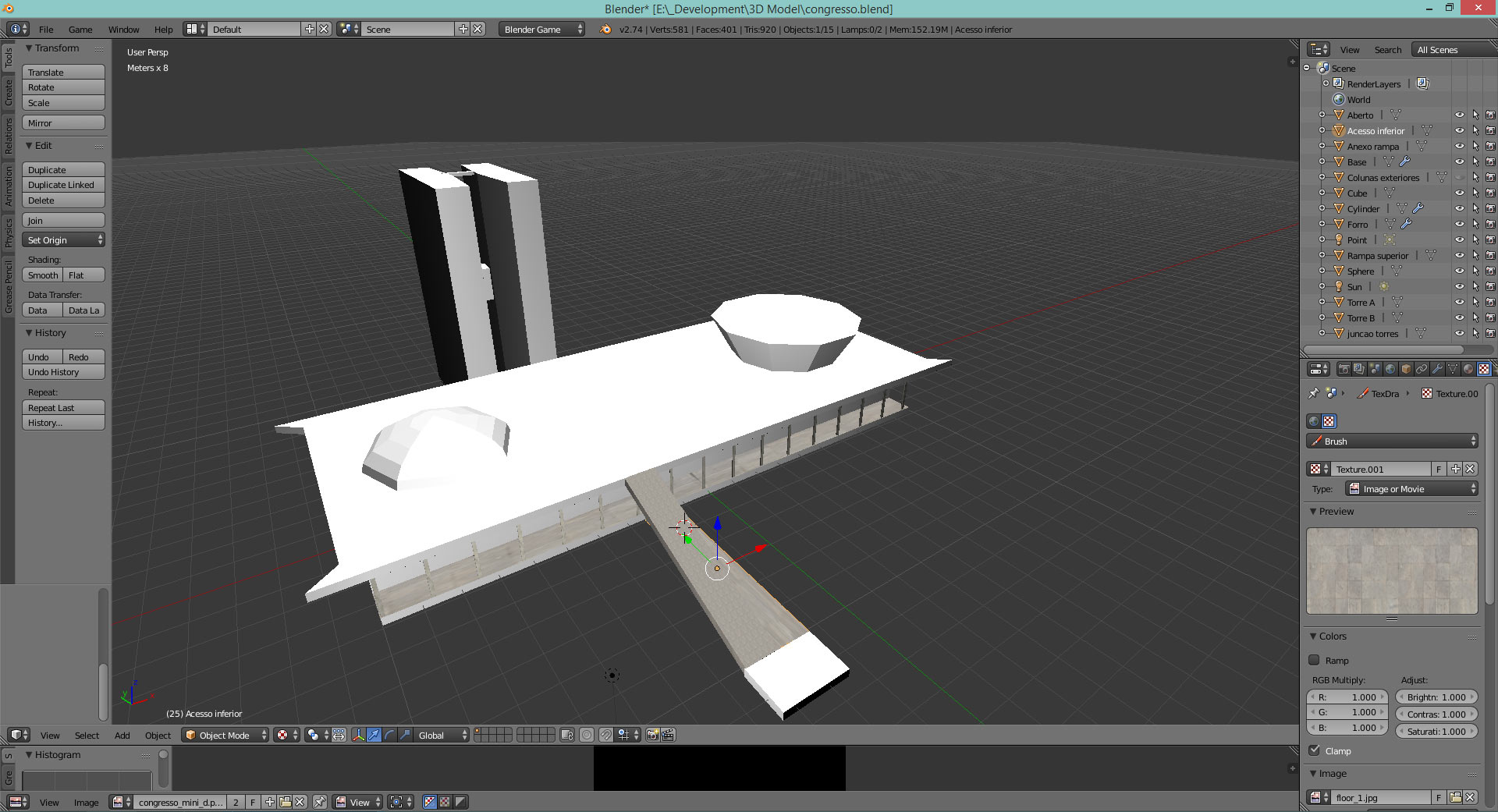Toggle renderability of Sun lamp
This screenshot has height=812, width=1498.
pos(1490,286)
